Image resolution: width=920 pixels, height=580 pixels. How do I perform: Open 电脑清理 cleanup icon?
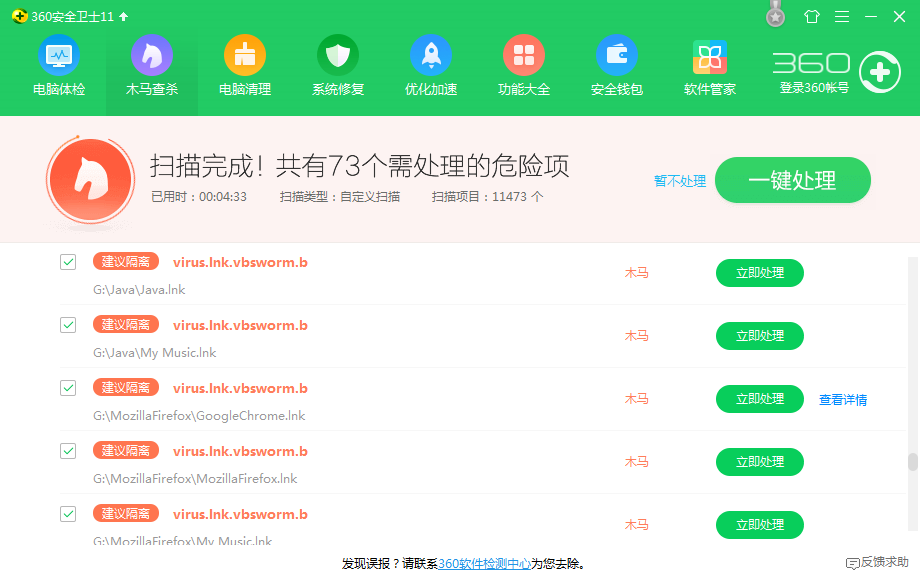pos(245,55)
